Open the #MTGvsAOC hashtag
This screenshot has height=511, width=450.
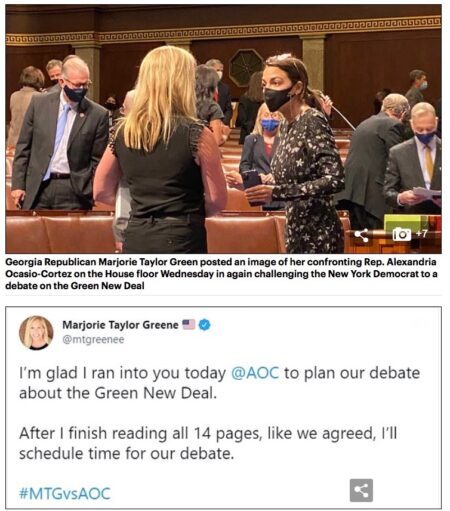point(65,493)
